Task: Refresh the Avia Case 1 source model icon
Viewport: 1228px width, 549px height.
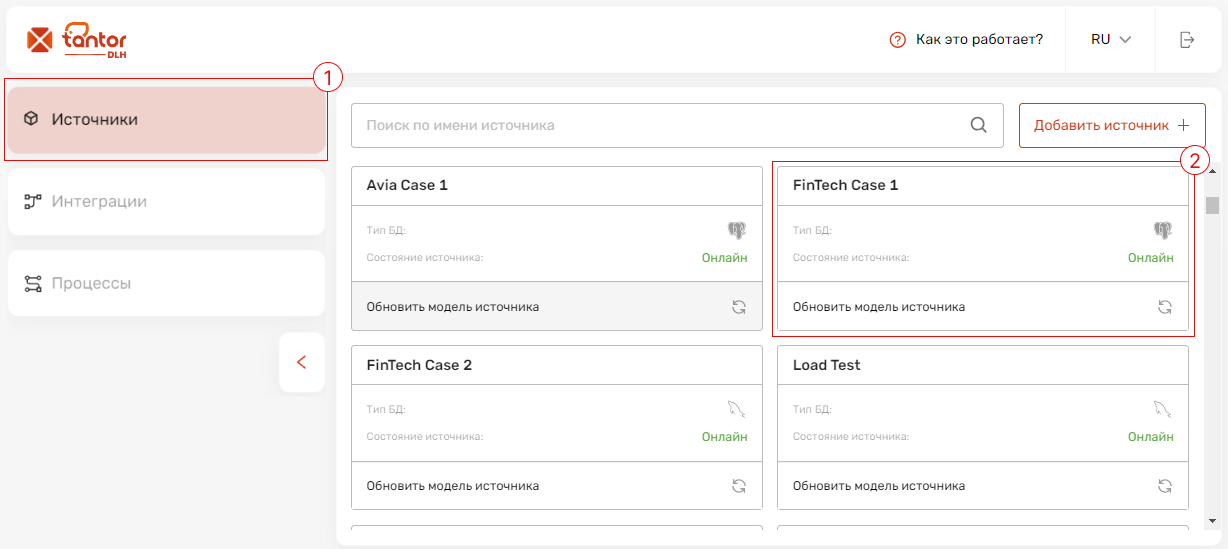Action: coord(739,307)
